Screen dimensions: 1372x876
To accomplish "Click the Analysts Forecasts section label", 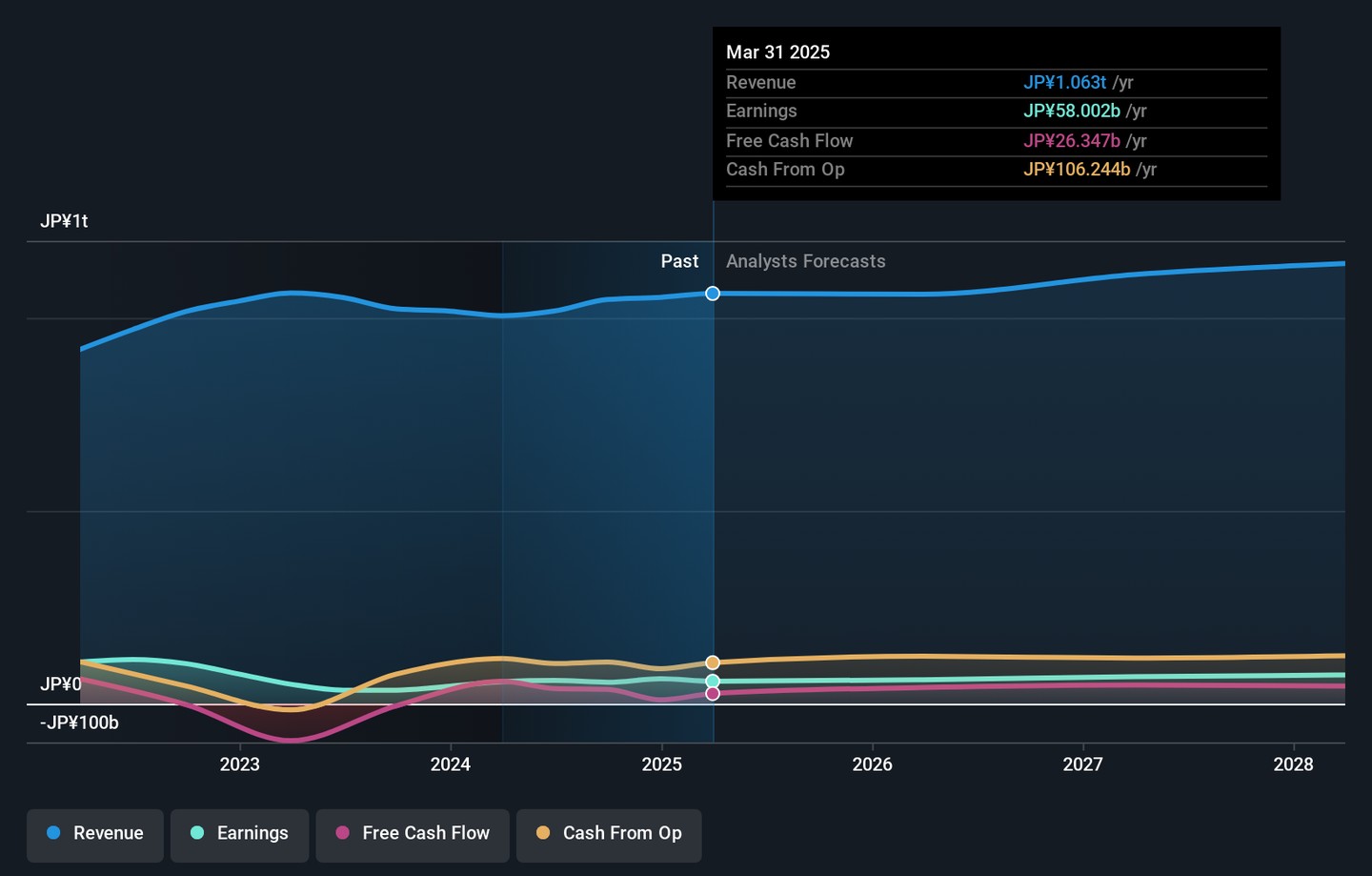I will [805, 261].
